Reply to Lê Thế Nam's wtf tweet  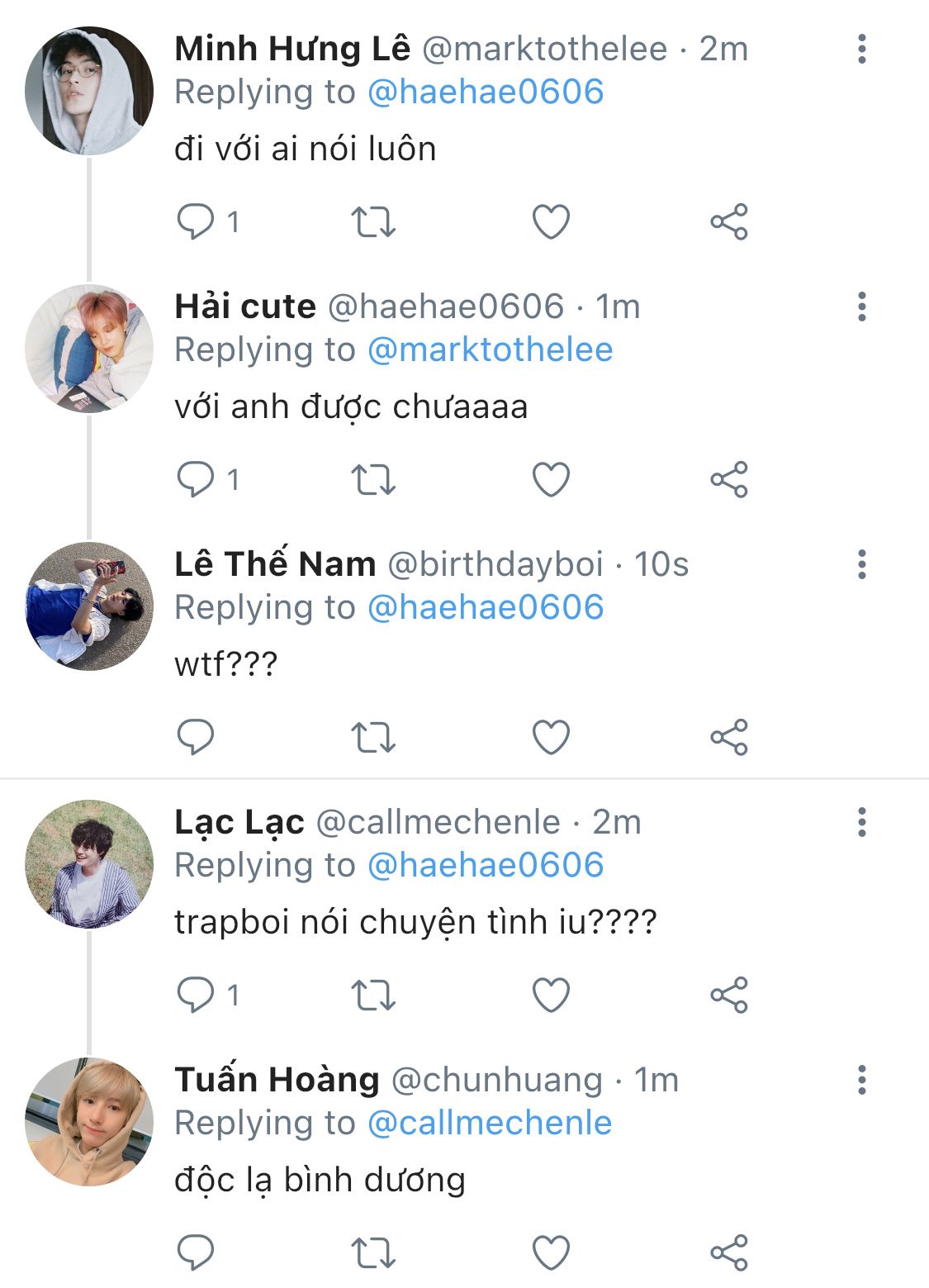click(x=196, y=737)
